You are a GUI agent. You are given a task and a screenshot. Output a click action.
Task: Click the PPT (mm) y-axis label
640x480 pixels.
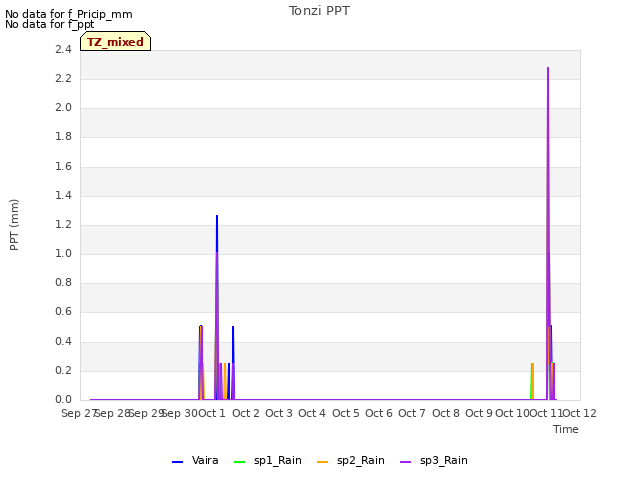pyautogui.click(x=14, y=225)
